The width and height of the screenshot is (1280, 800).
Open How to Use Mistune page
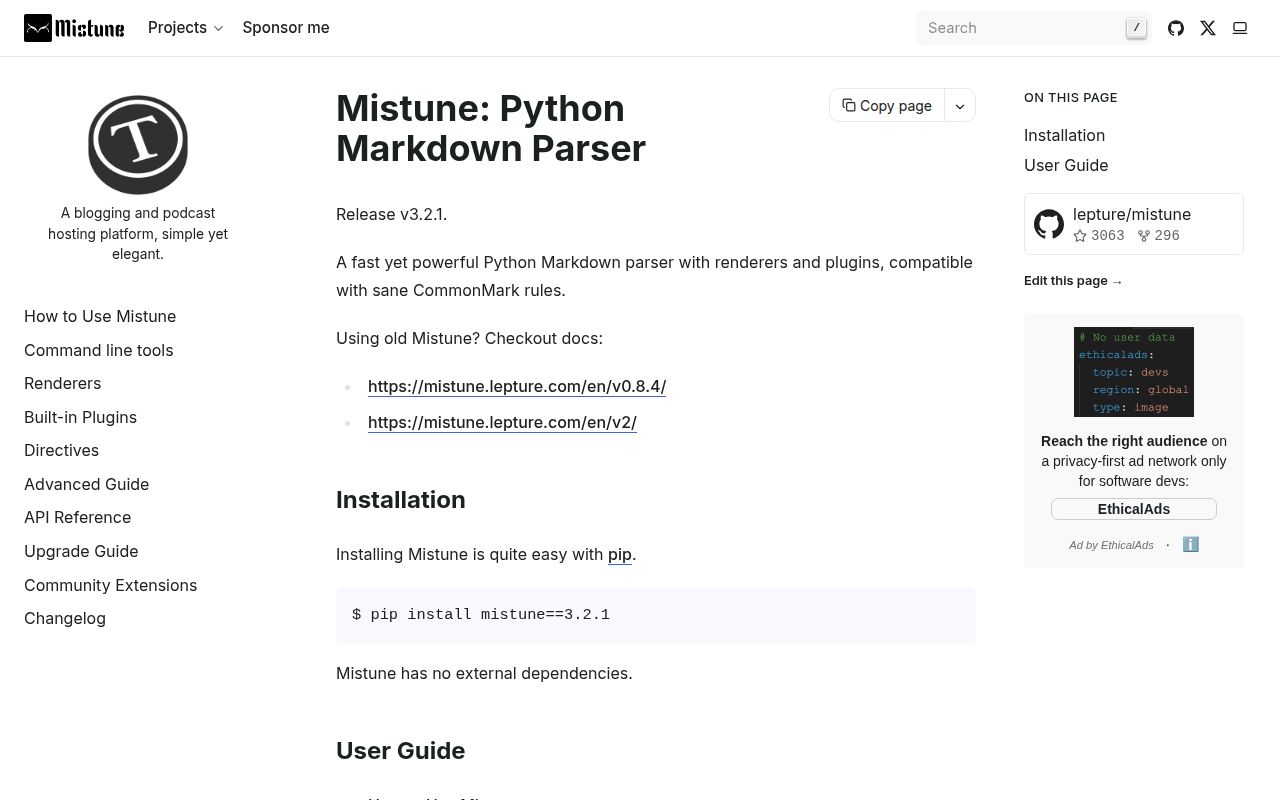click(100, 316)
